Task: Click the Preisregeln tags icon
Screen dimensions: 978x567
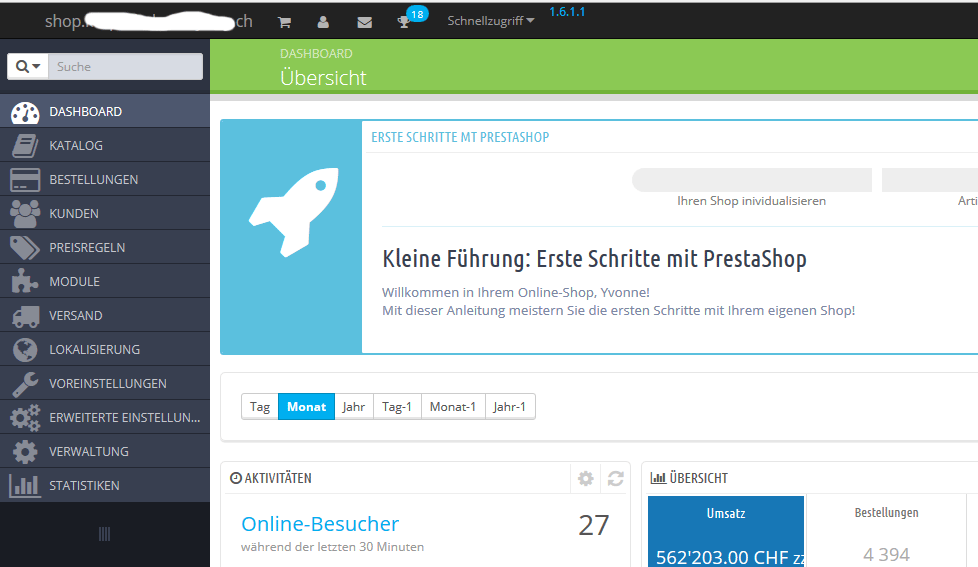Action: tap(25, 248)
